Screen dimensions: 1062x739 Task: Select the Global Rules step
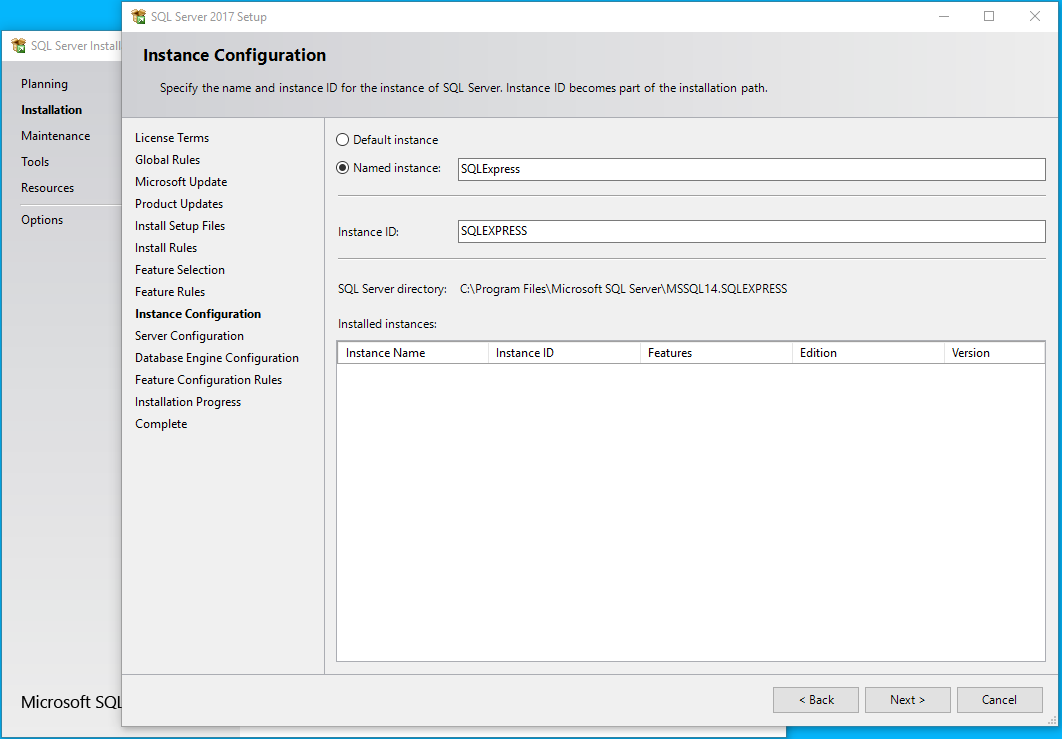pyautogui.click(x=167, y=160)
